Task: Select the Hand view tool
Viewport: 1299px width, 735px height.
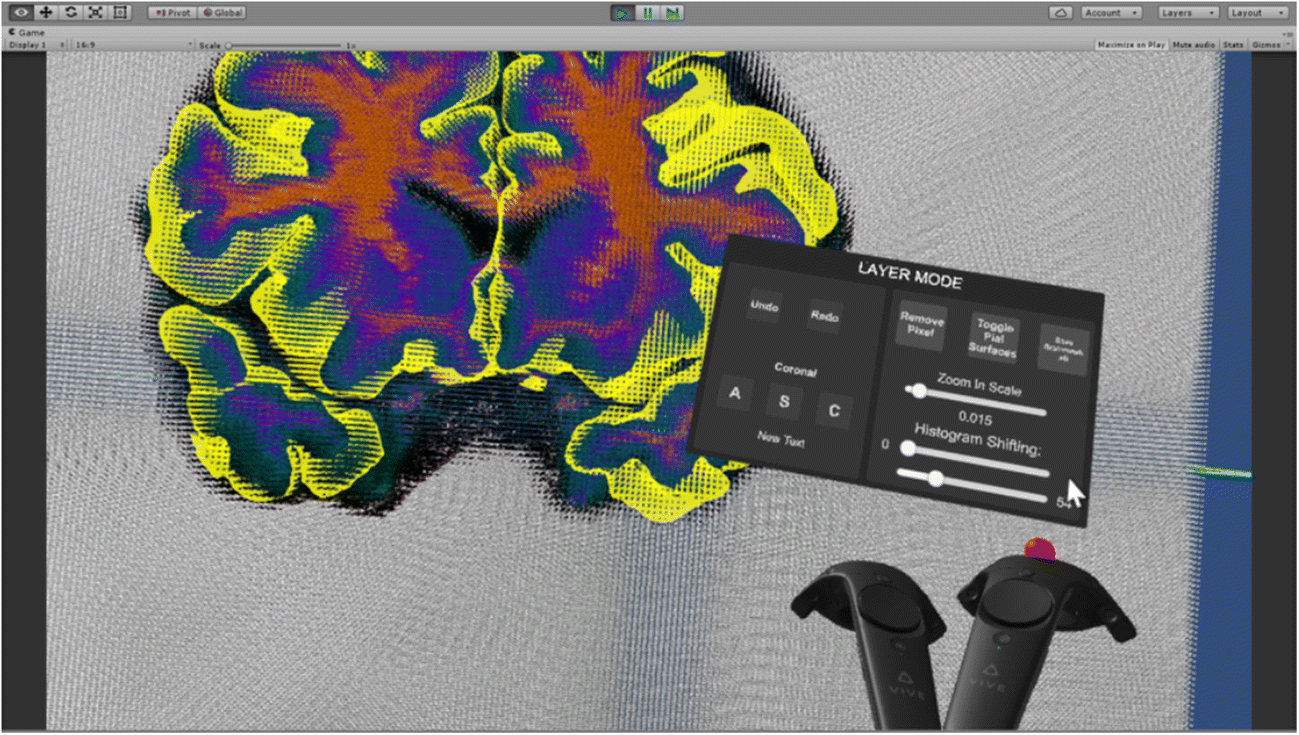Action: (20, 13)
